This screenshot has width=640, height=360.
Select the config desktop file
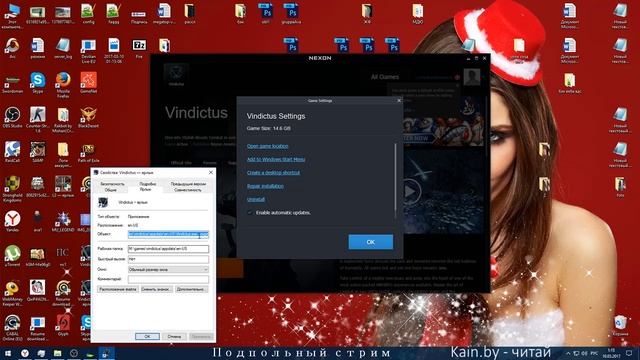[x=88, y=13]
